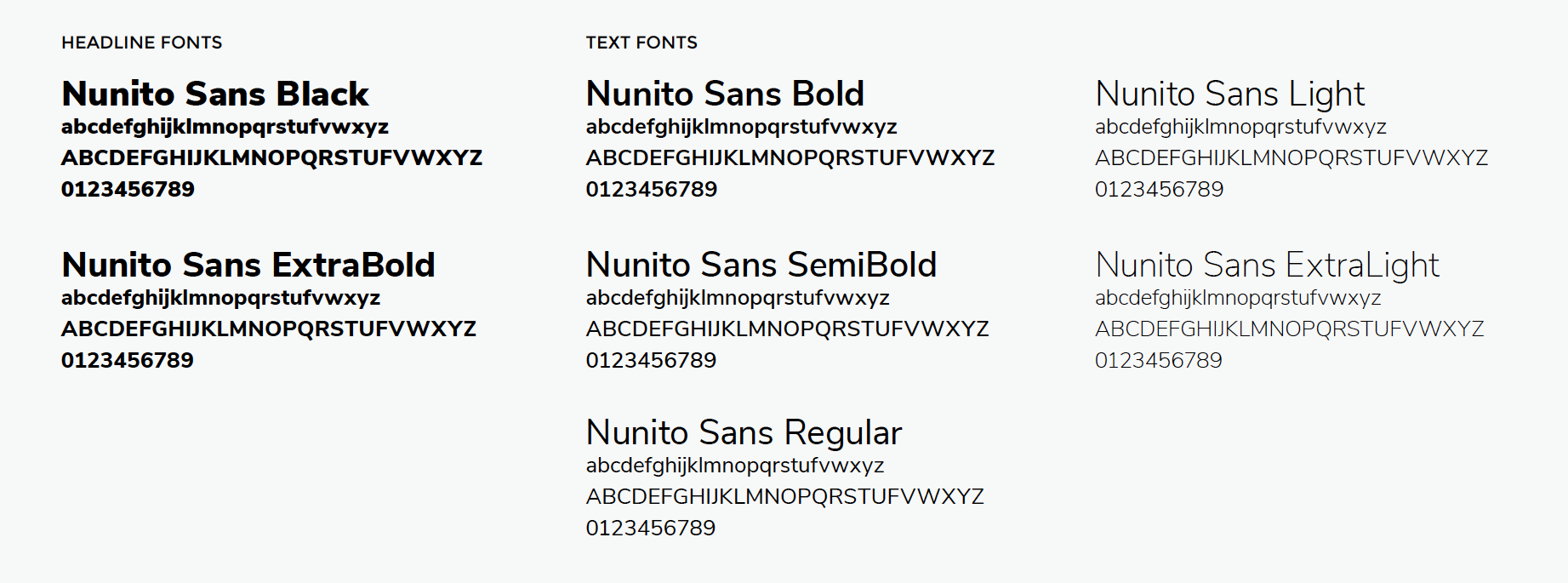1568x583 pixels.
Task: Click the TEXT FONTS section label
Action: coord(641,43)
